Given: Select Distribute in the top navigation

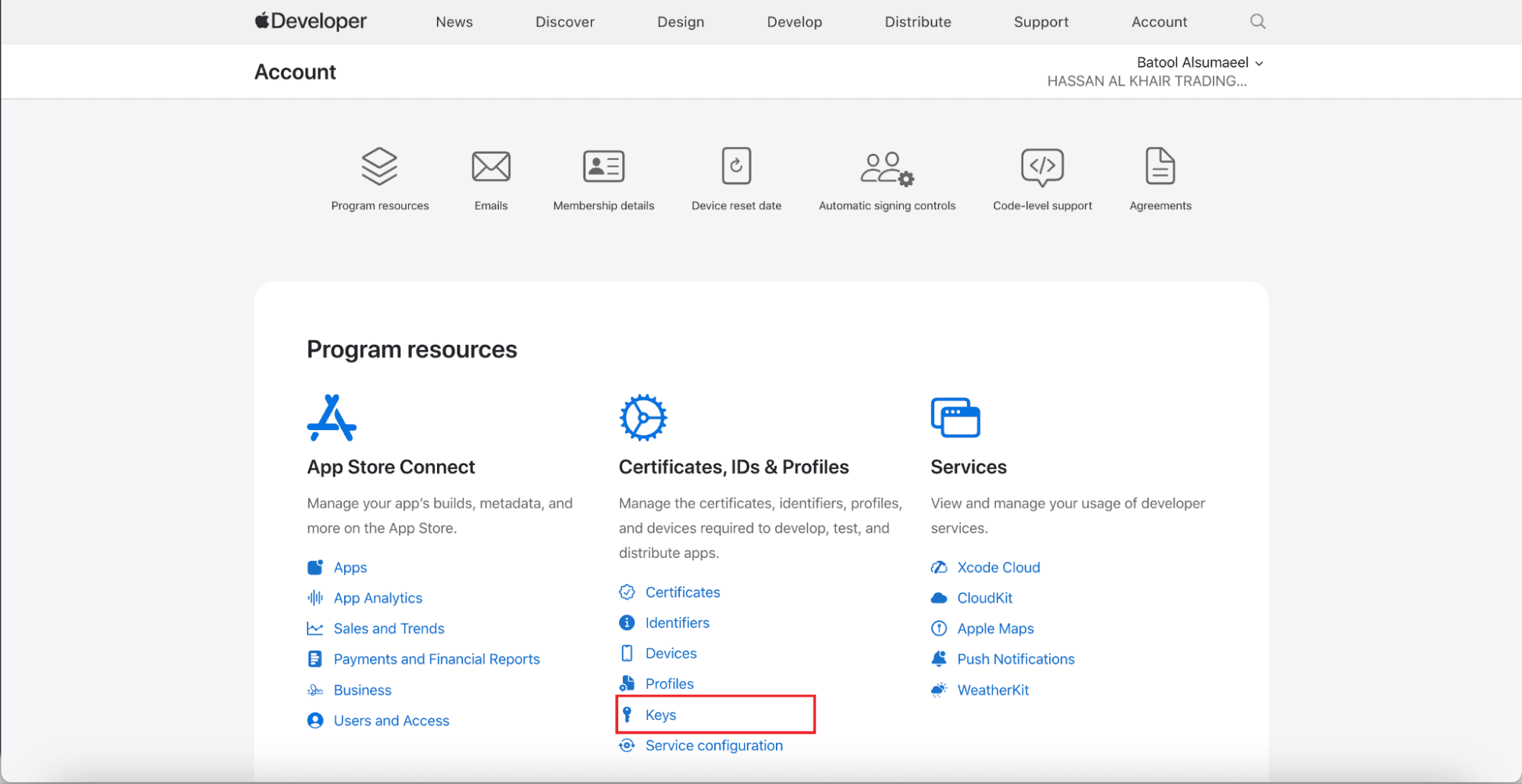Looking at the screenshot, I should tap(917, 22).
